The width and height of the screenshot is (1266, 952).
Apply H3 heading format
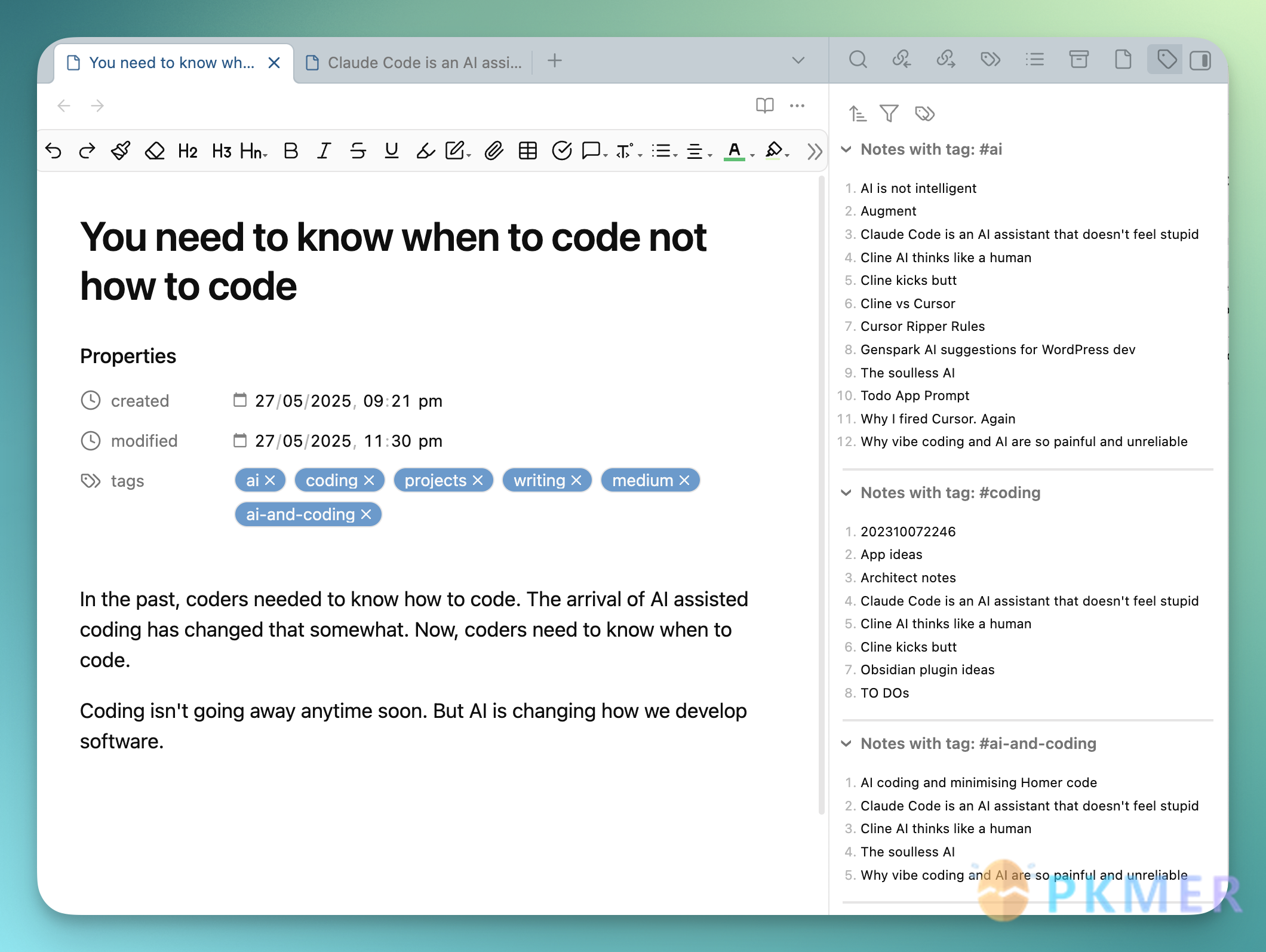222,151
